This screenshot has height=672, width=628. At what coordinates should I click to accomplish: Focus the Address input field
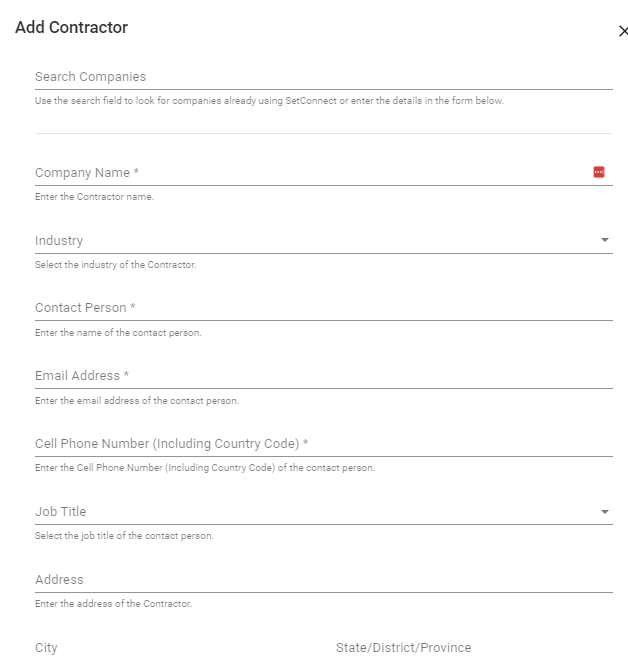click(x=324, y=580)
